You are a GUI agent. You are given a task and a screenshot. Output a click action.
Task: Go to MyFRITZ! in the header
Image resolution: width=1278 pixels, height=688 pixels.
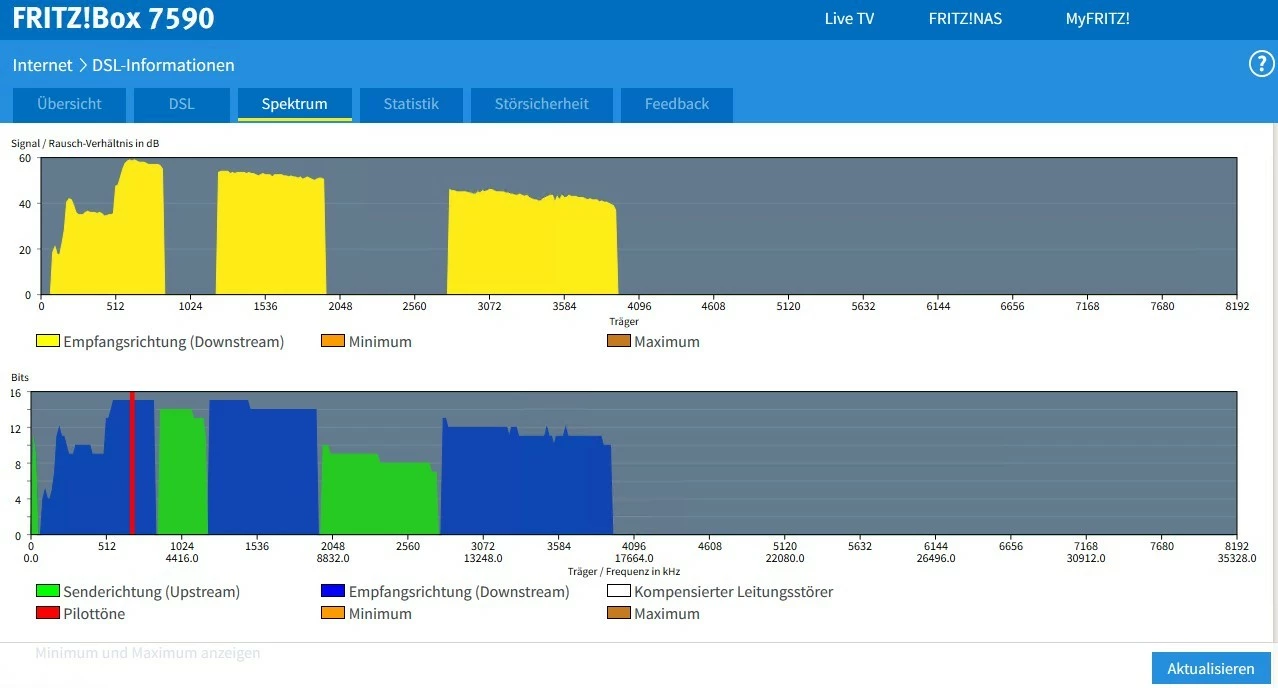pyautogui.click(x=1097, y=19)
